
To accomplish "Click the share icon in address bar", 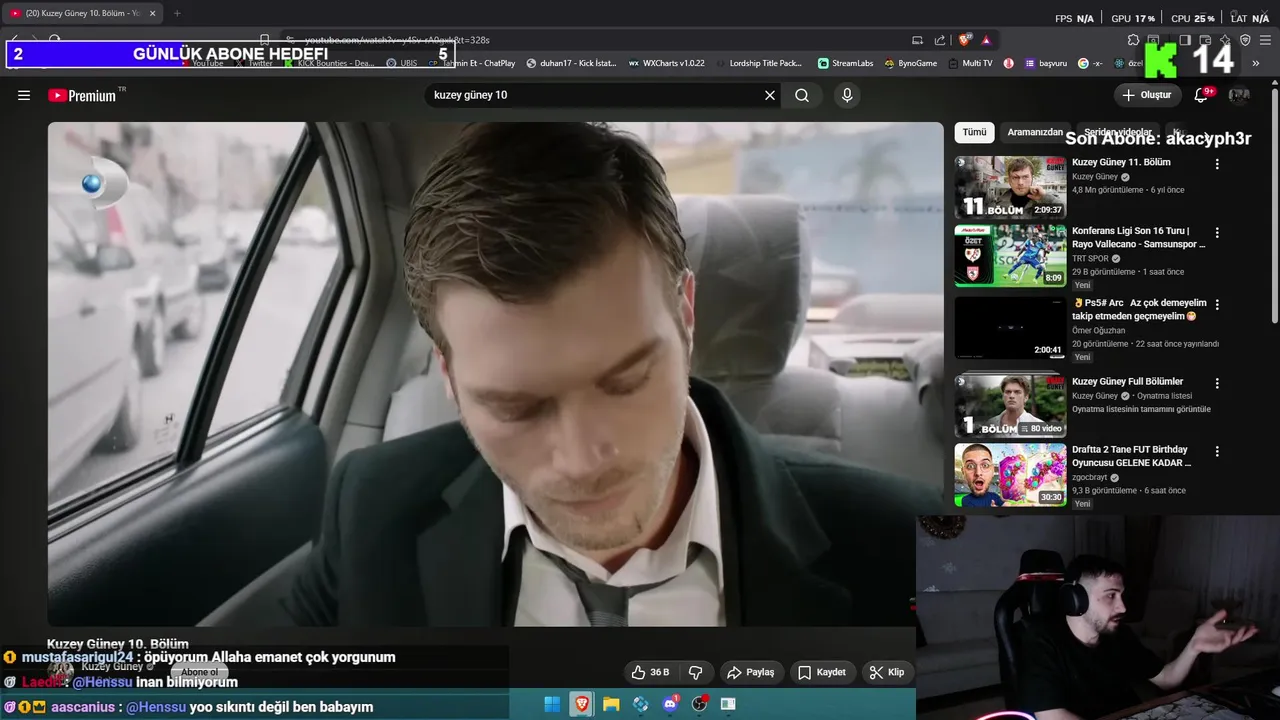I will tap(940, 40).
